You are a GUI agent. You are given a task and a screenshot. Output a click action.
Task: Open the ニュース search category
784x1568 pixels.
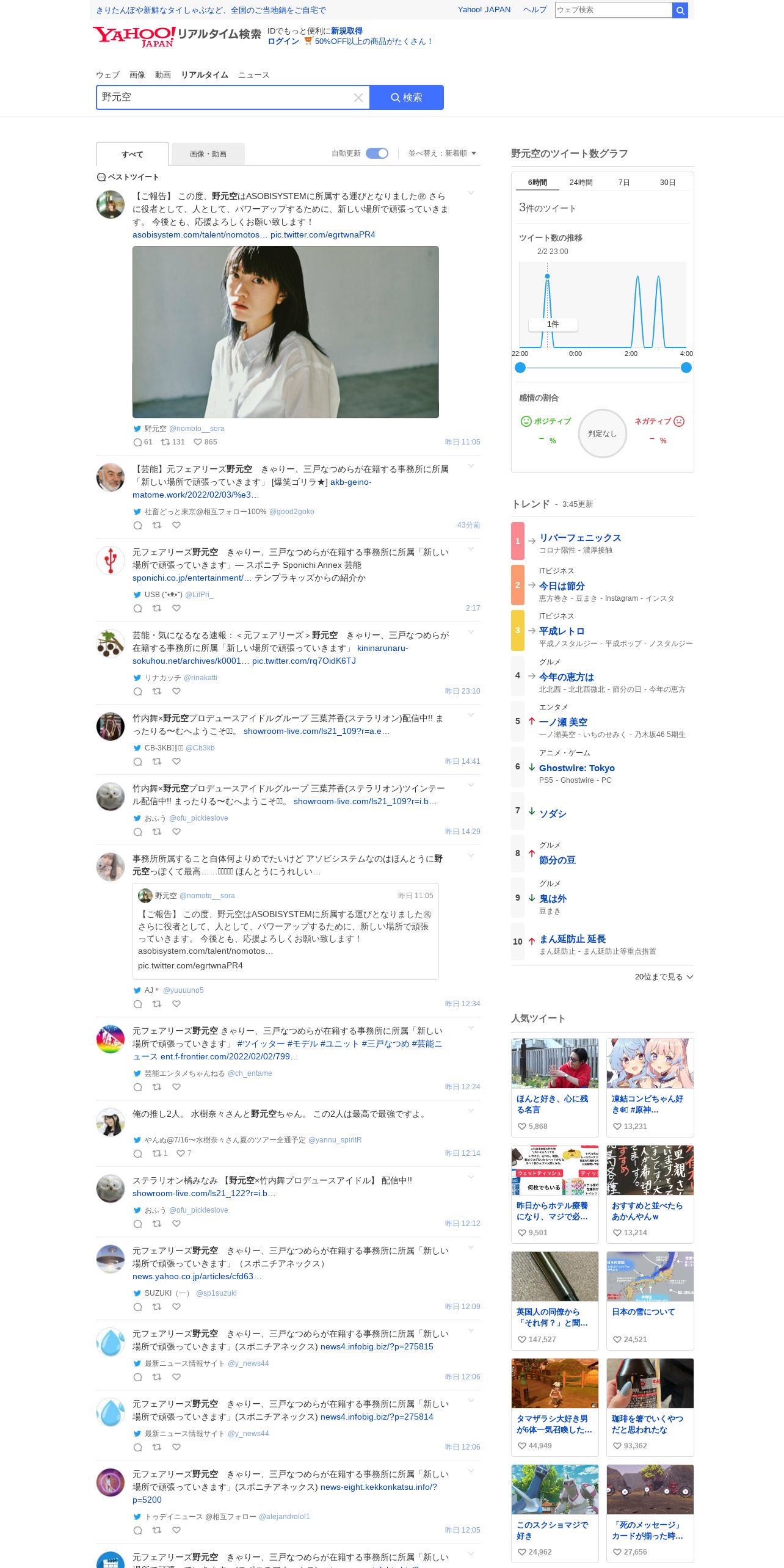point(253,75)
